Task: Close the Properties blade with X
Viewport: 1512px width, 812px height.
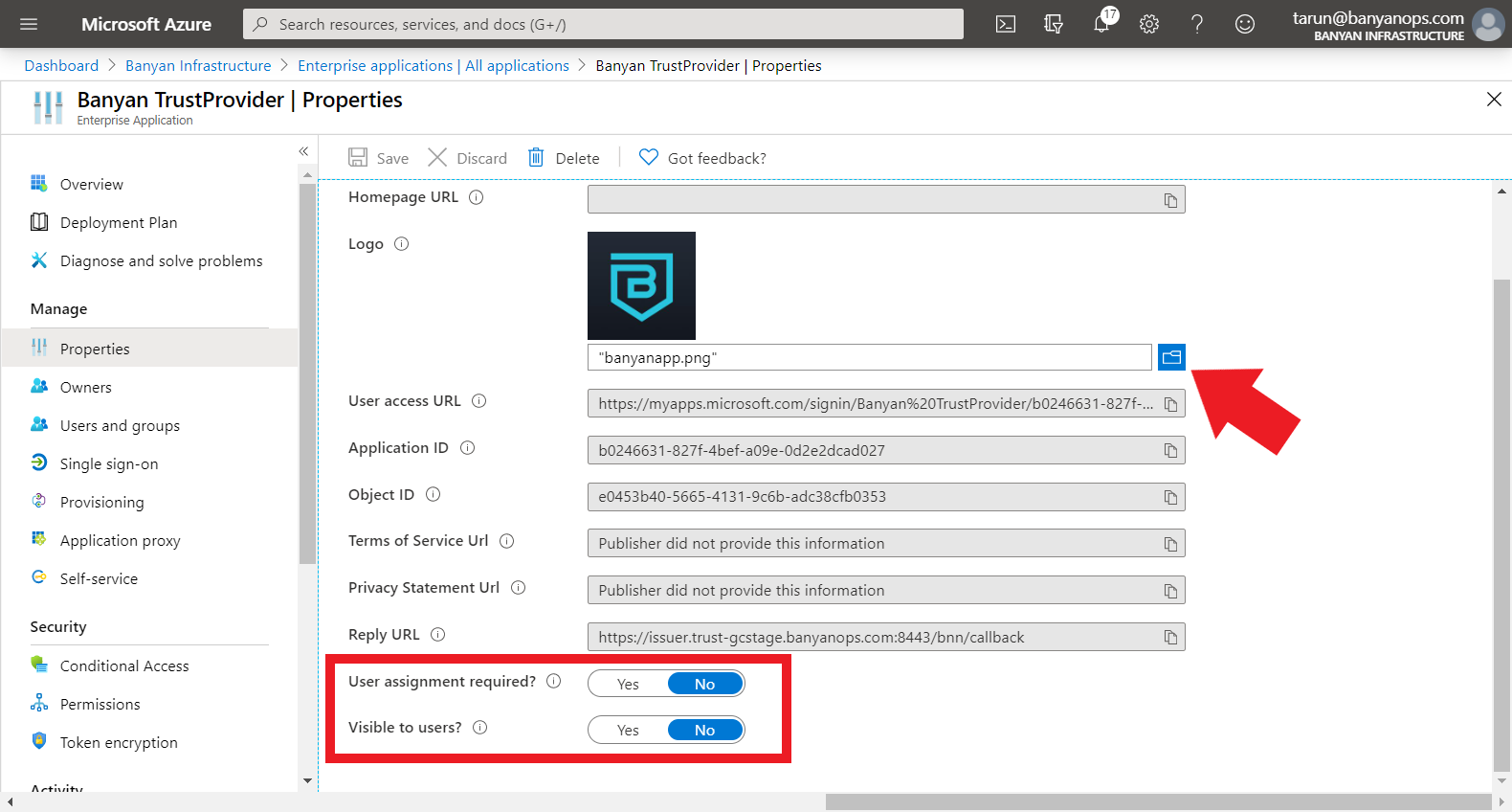Action: (1494, 100)
